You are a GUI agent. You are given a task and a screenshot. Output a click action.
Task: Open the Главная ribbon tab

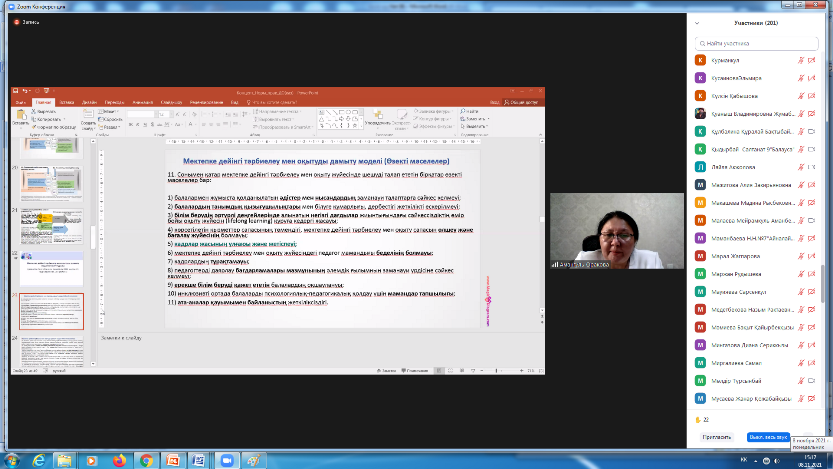click(43, 102)
